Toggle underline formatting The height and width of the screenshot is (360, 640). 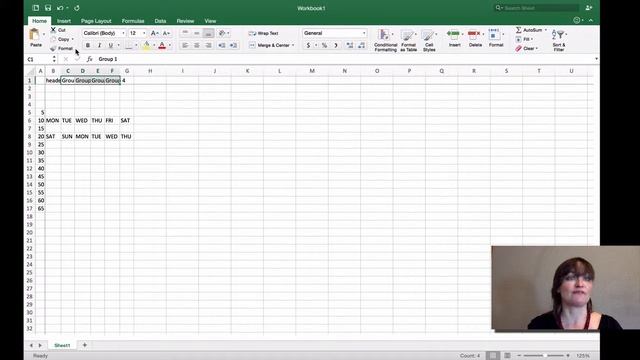(x=110, y=45)
